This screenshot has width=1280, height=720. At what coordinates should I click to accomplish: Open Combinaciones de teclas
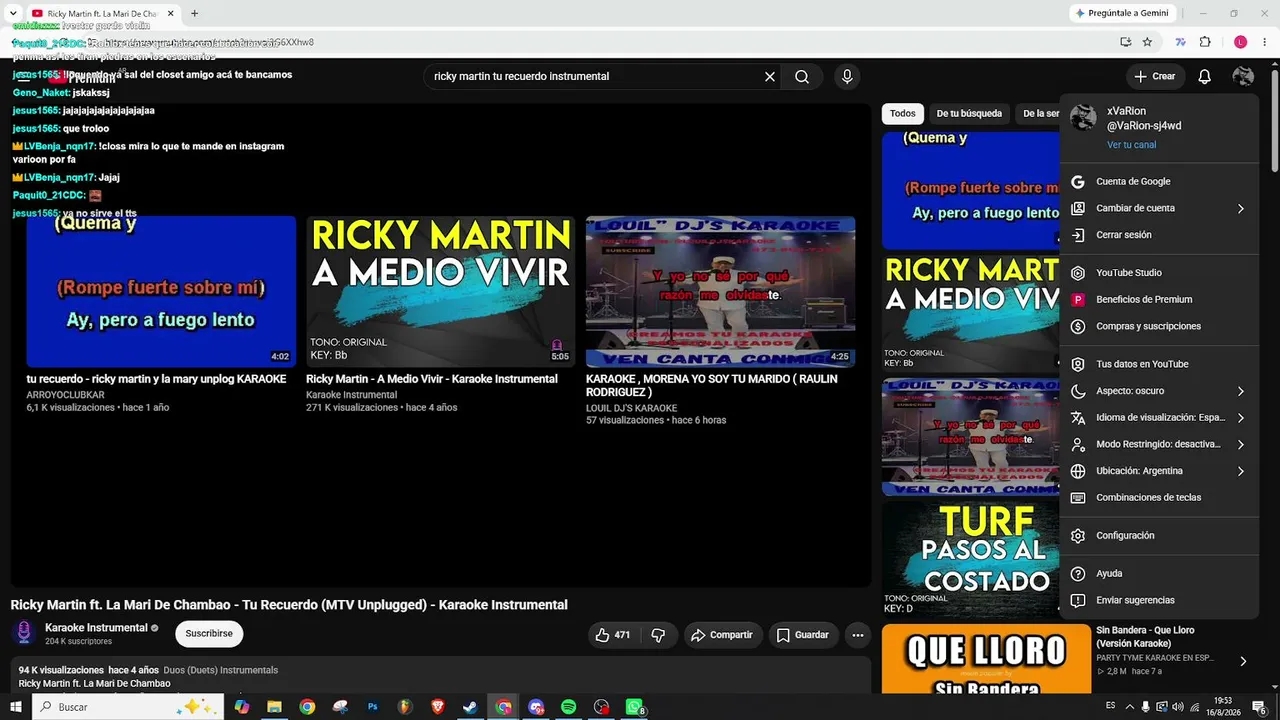pyautogui.click(x=1159, y=498)
